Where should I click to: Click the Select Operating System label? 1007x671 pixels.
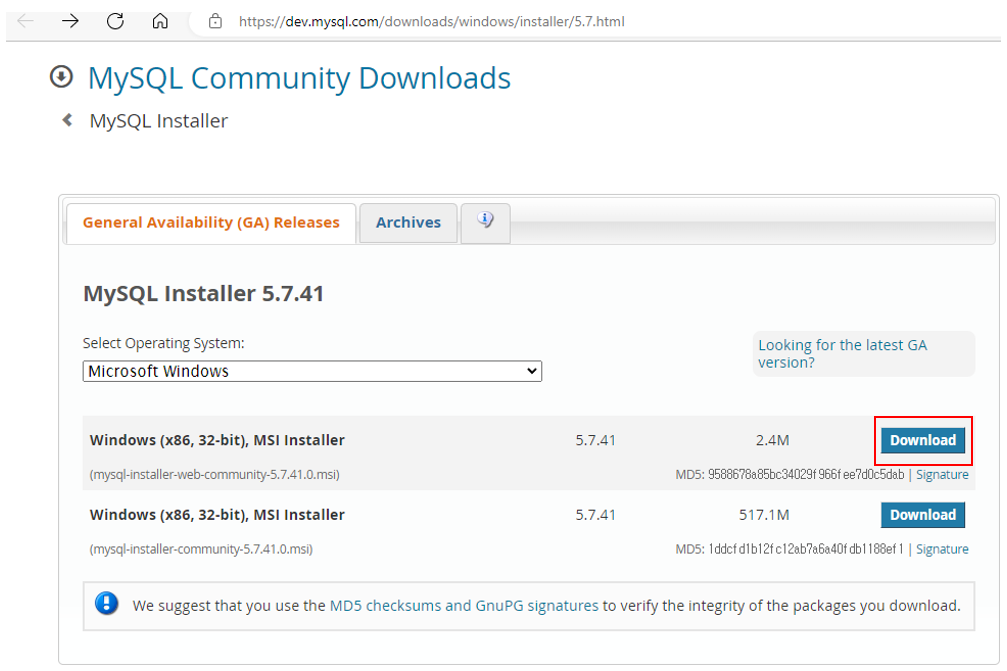point(164,344)
